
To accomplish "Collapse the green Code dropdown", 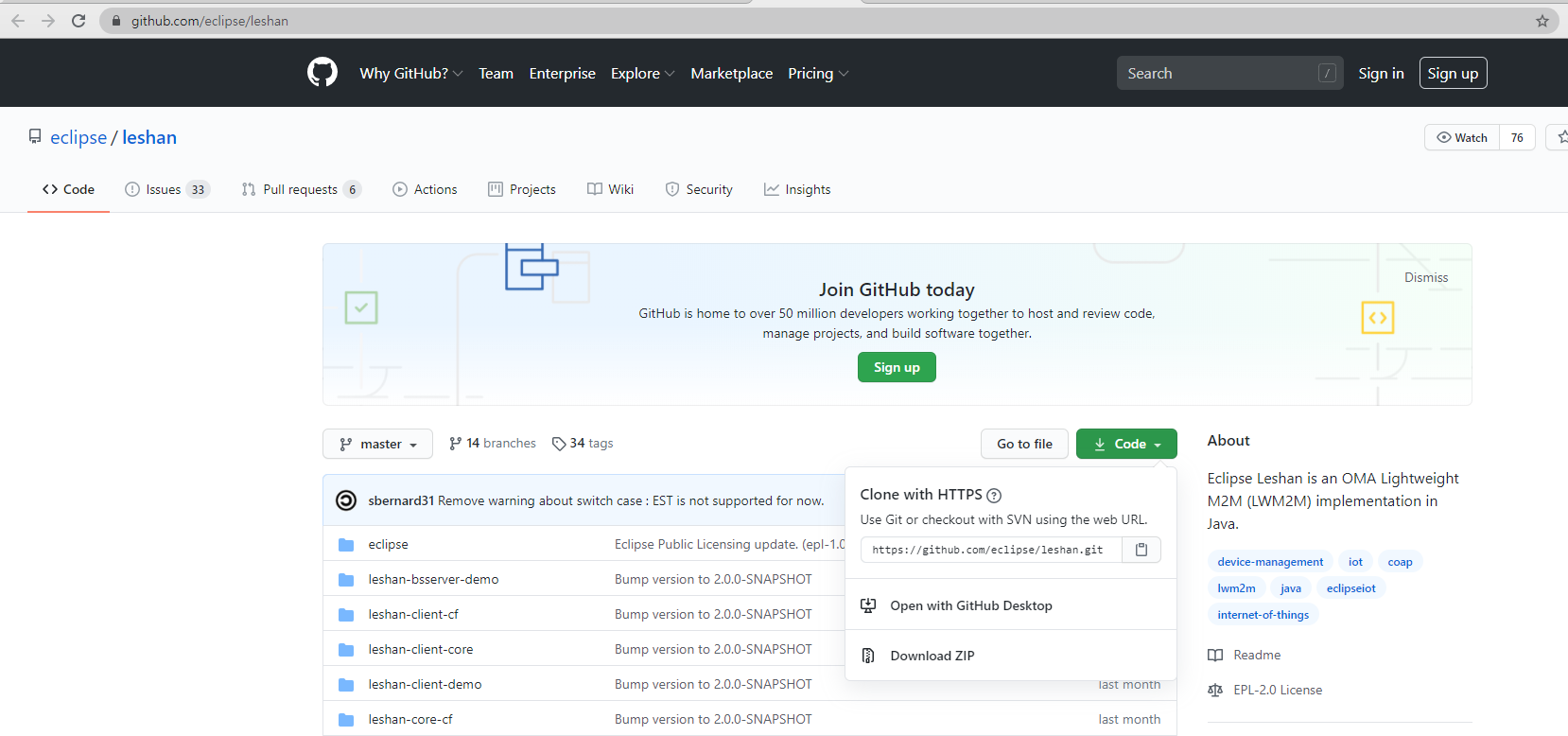I will click(x=1126, y=444).
